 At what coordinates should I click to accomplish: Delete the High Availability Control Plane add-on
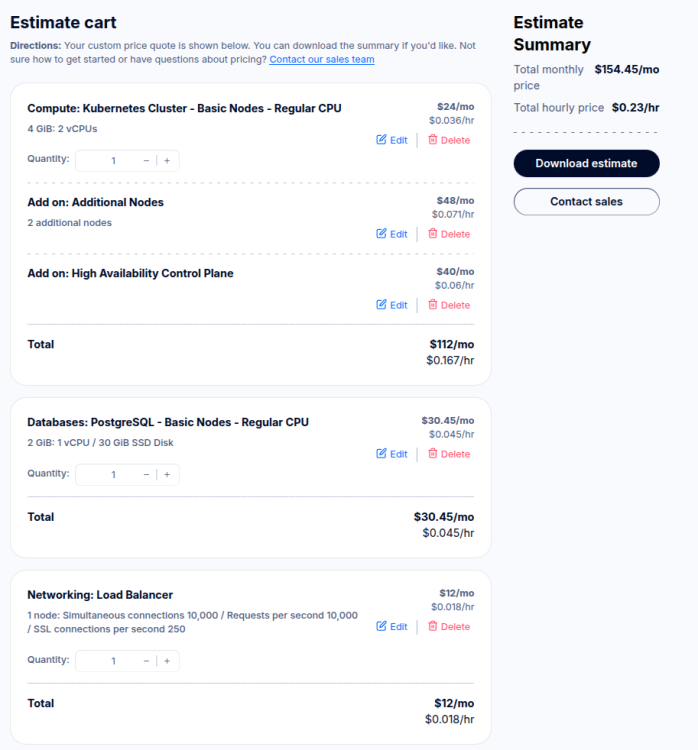tap(448, 305)
